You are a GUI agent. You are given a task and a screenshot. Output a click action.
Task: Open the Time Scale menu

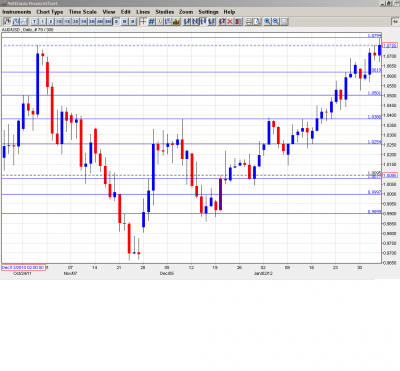pyautogui.click(x=83, y=12)
